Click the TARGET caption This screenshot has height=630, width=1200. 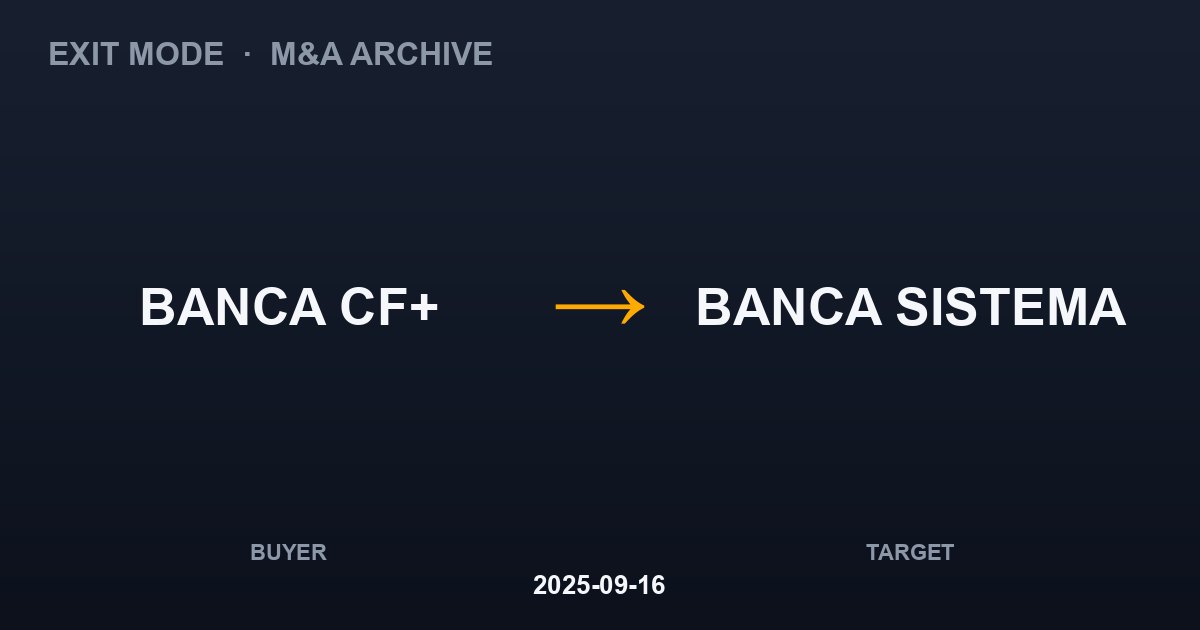click(x=910, y=552)
